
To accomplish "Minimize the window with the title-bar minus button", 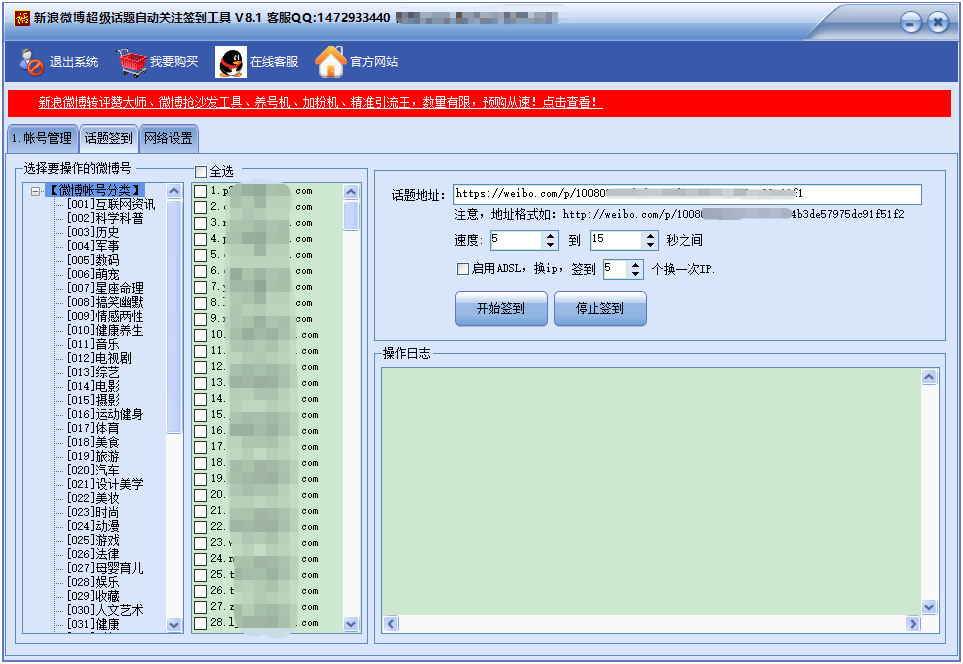I will pyautogui.click(x=911, y=23).
